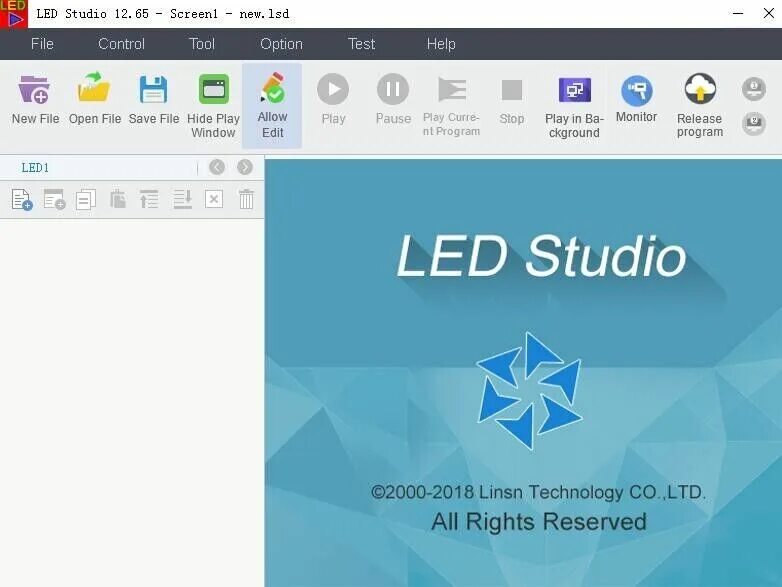
Task: Open the File menu
Action: tap(42, 44)
